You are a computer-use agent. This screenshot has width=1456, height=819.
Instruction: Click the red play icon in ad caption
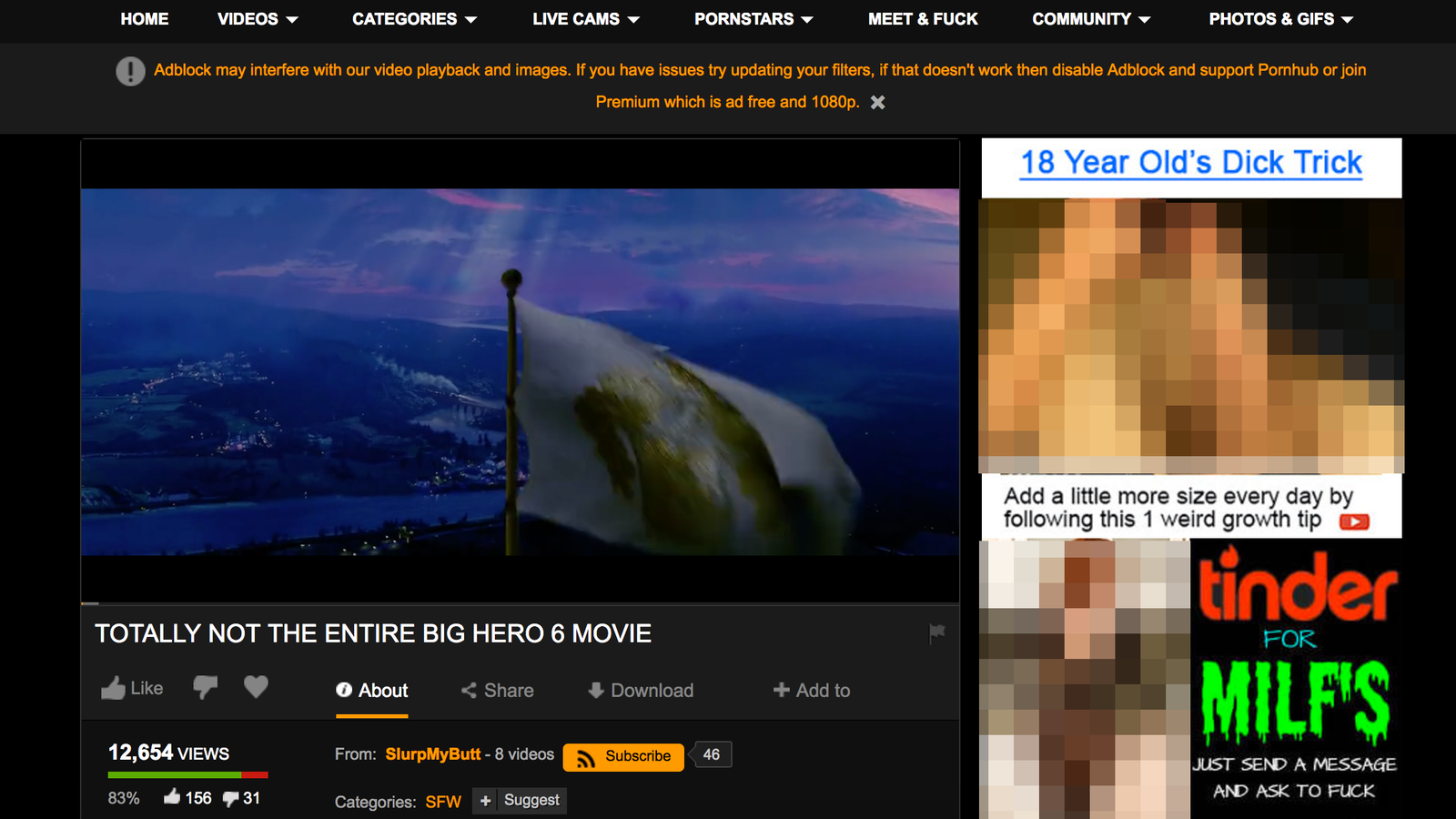click(x=1354, y=521)
